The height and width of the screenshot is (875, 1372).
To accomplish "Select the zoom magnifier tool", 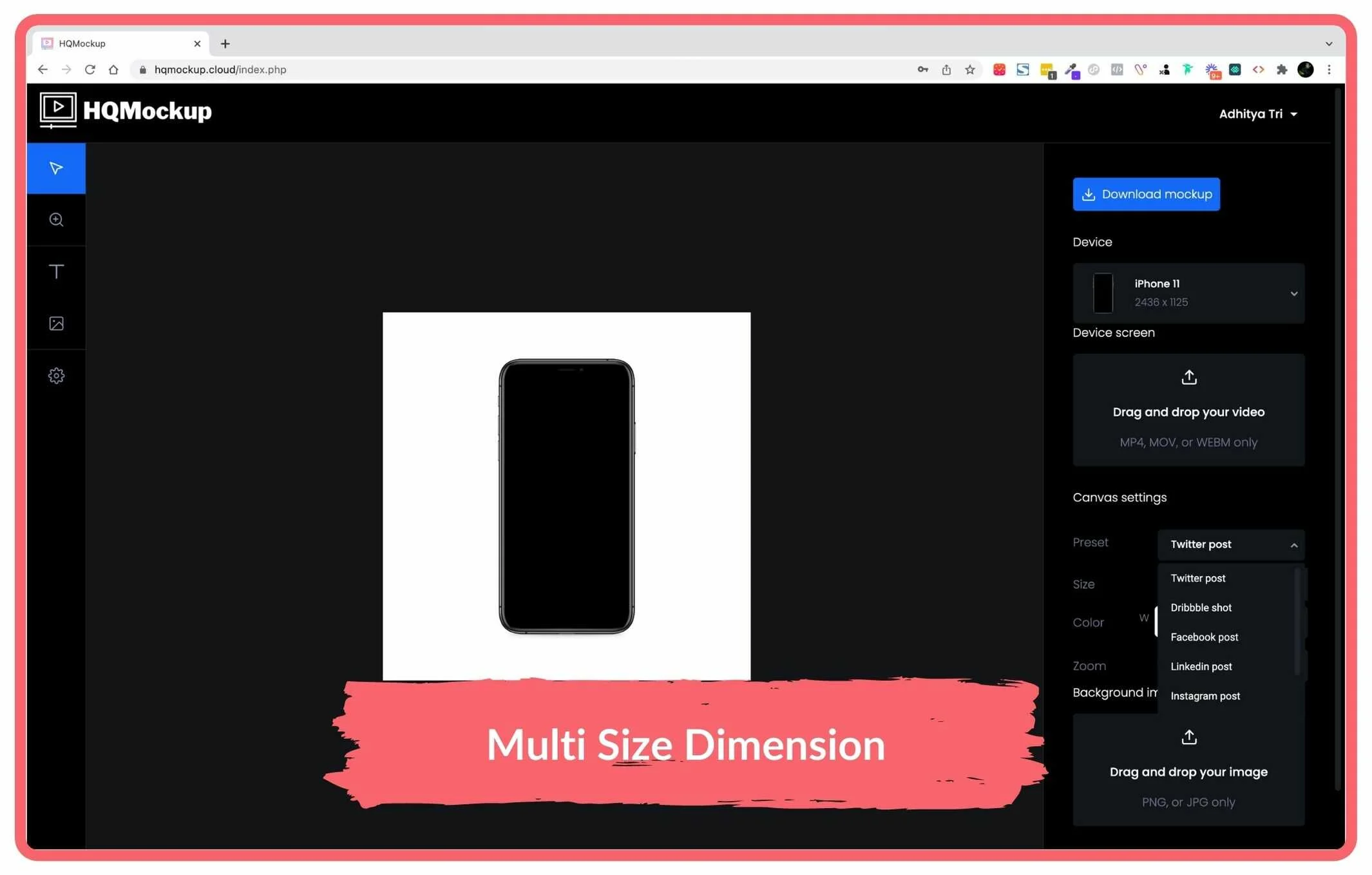I will tap(56, 220).
